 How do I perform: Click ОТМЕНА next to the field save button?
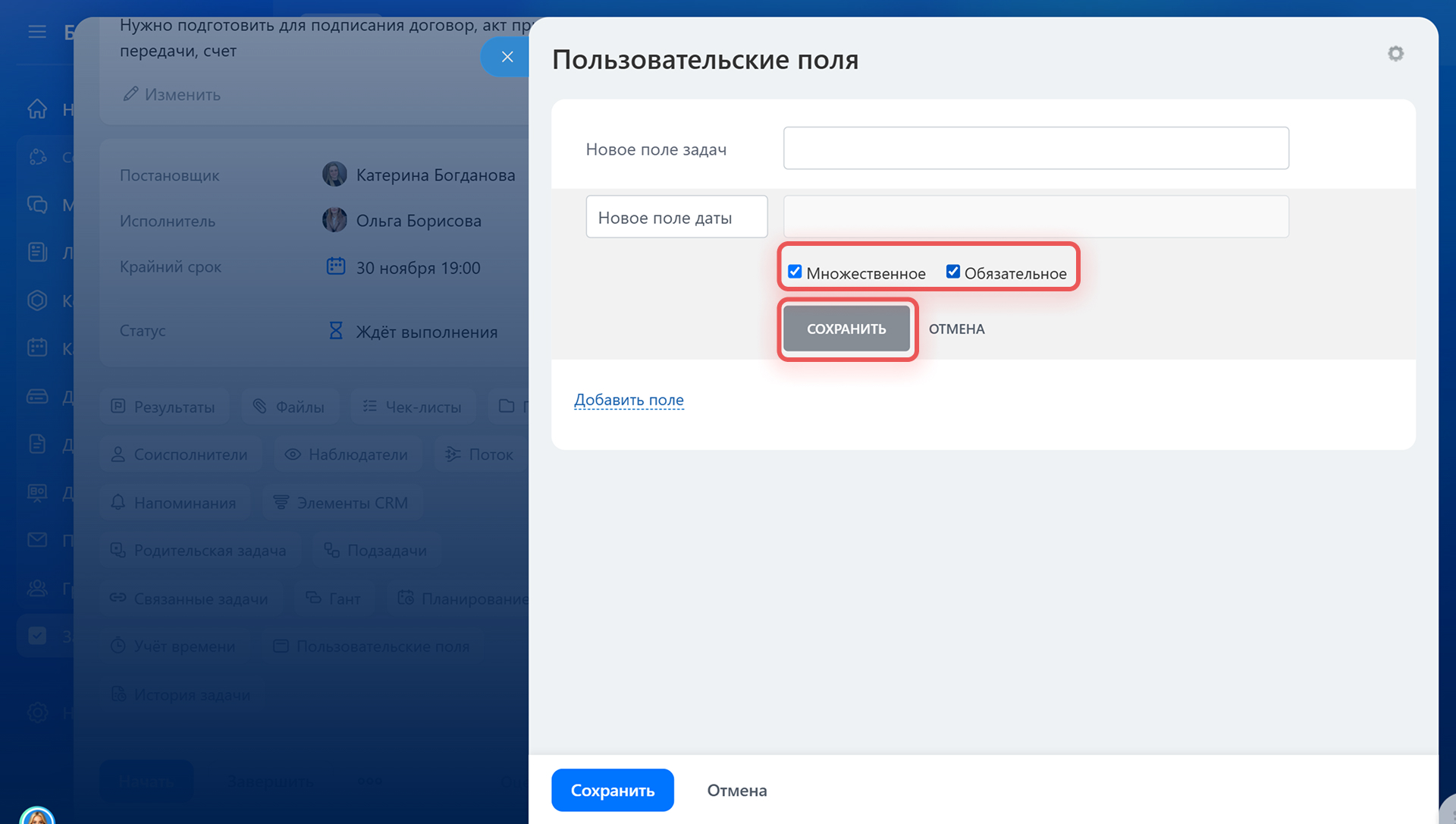(956, 329)
